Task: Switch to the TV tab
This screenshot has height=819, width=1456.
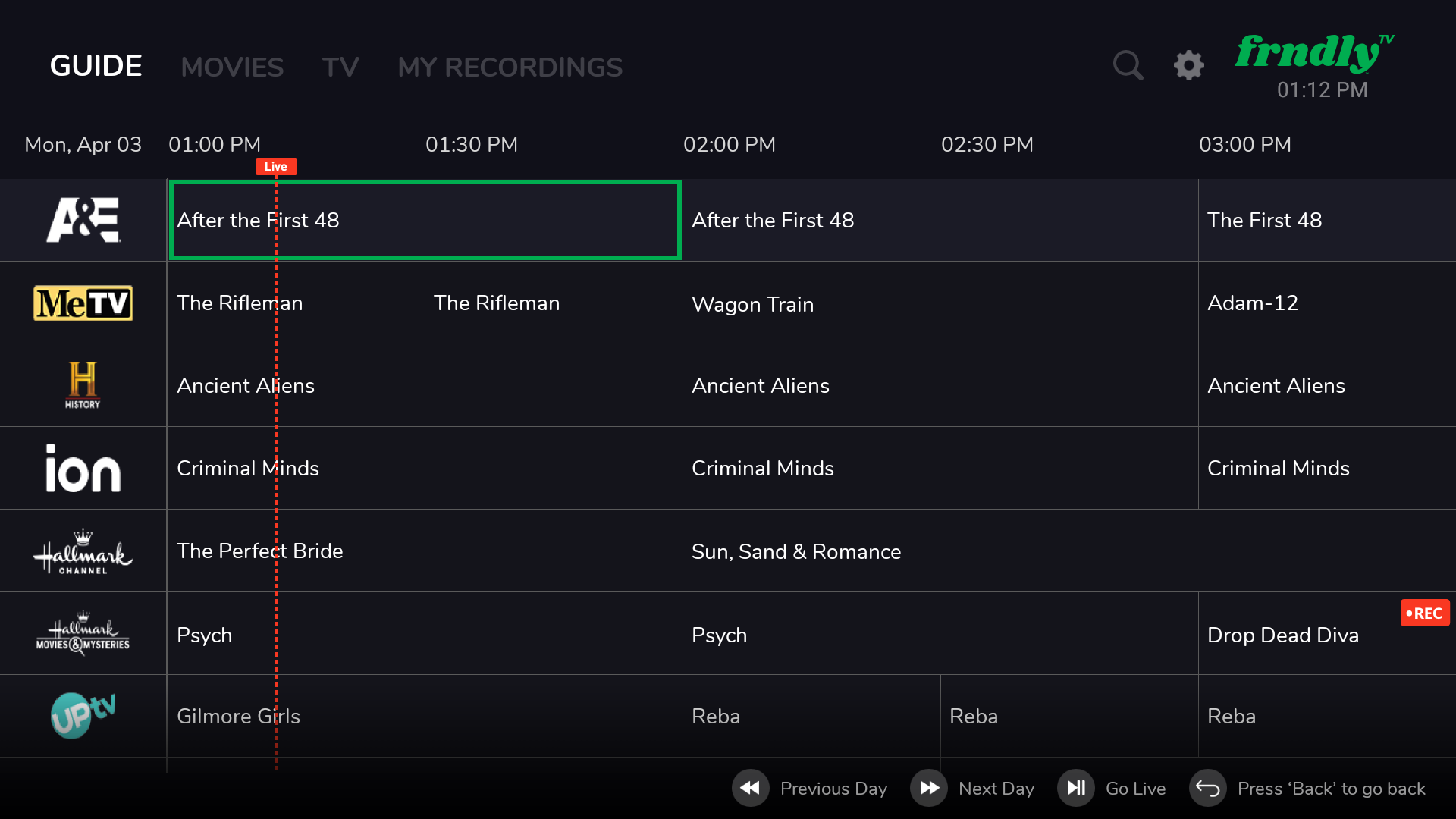Action: coord(340,67)
